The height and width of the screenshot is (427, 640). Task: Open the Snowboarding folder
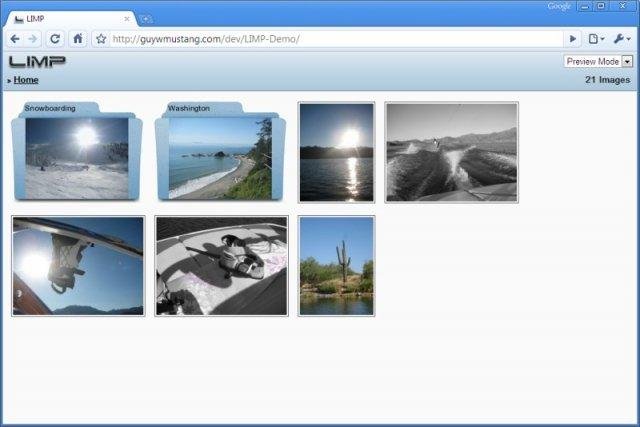point(77,151)
